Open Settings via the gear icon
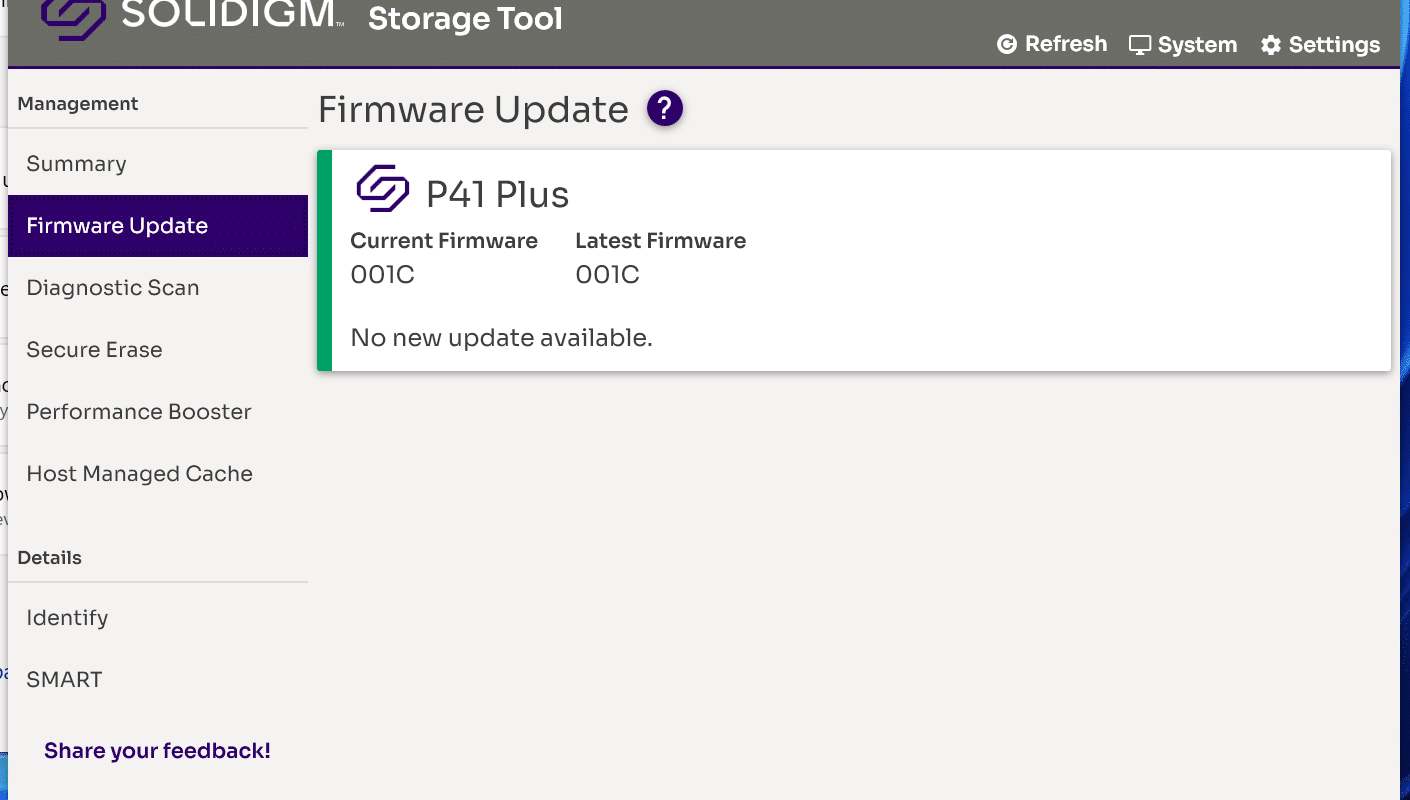 (x=1270, y=45)
